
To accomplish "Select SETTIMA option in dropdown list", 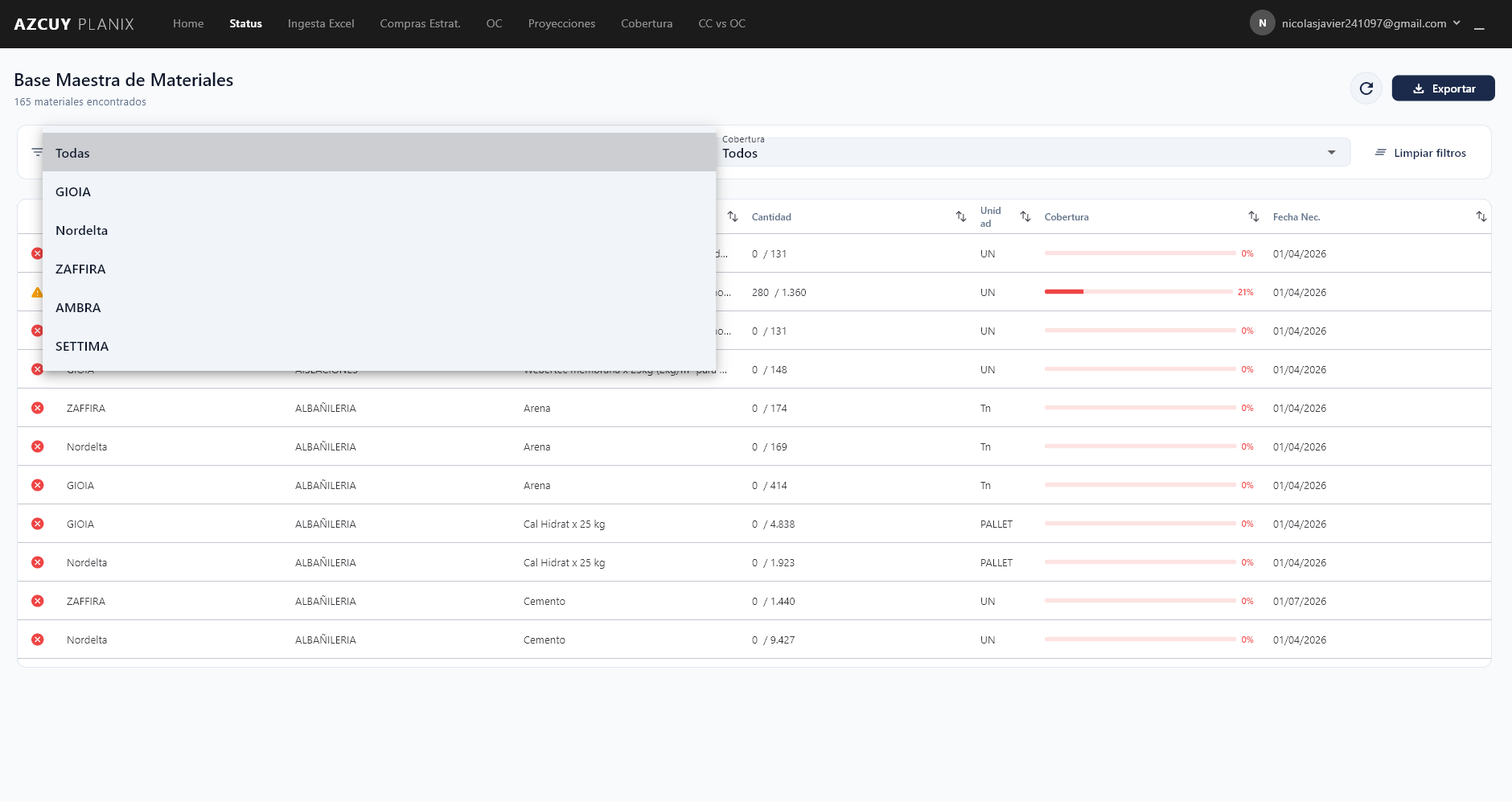I will point(379,346).
